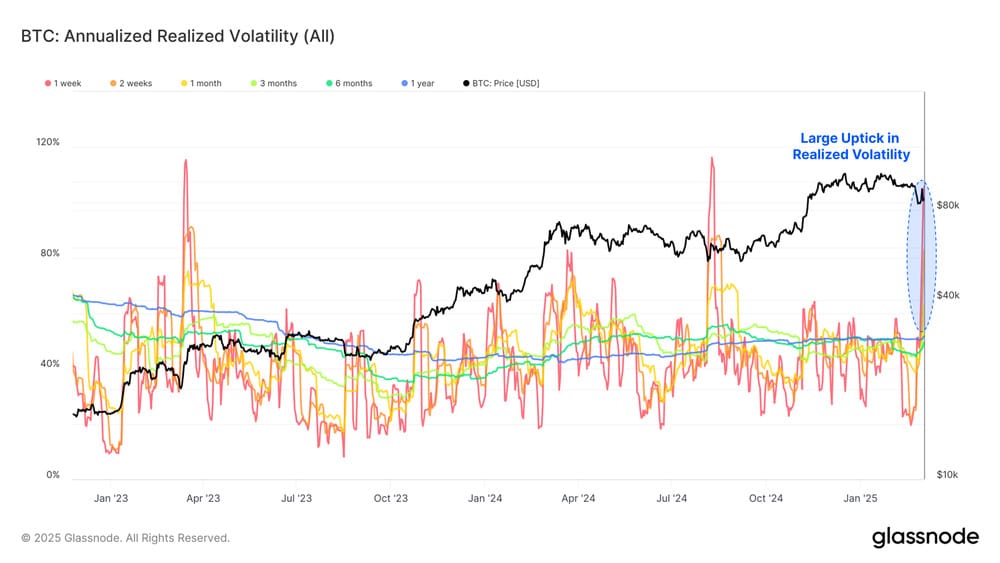Click the 120% y-axis label

coord(48,142)
